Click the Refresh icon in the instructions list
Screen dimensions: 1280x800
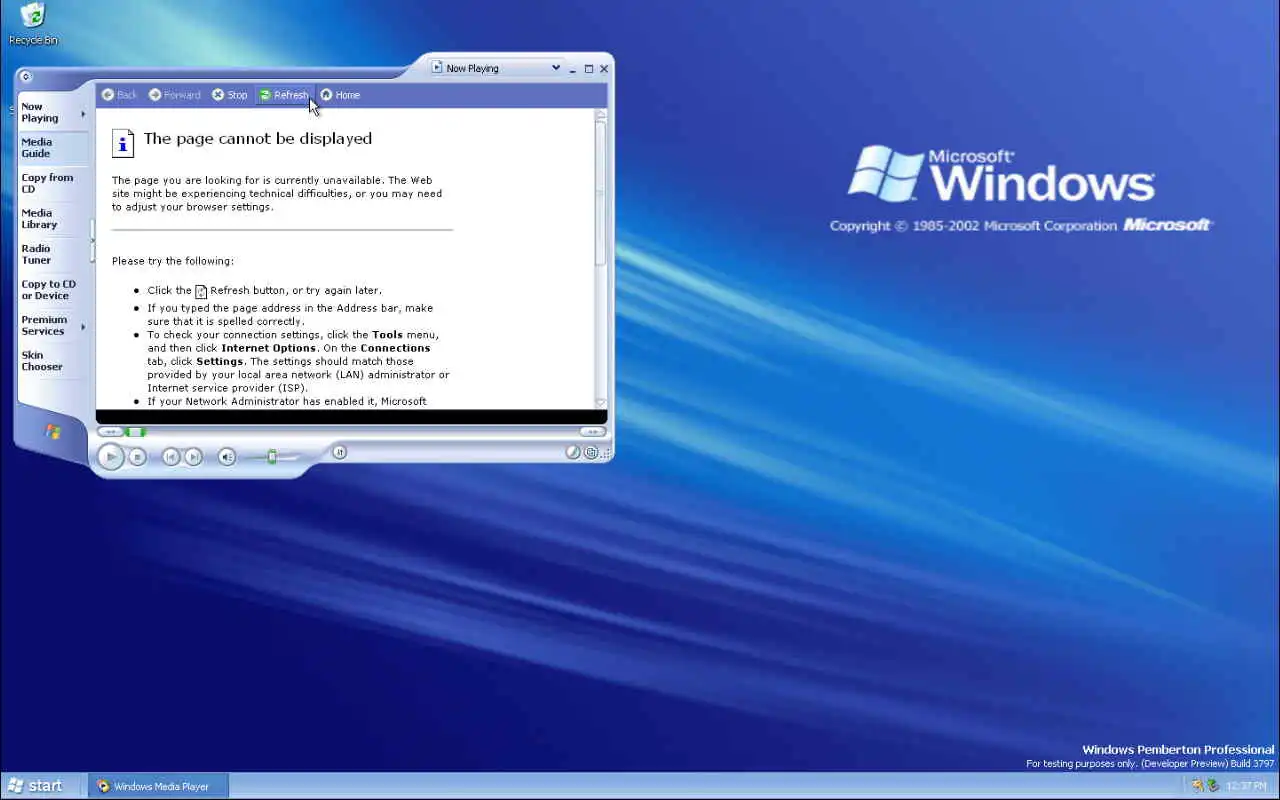coord(201,291)
